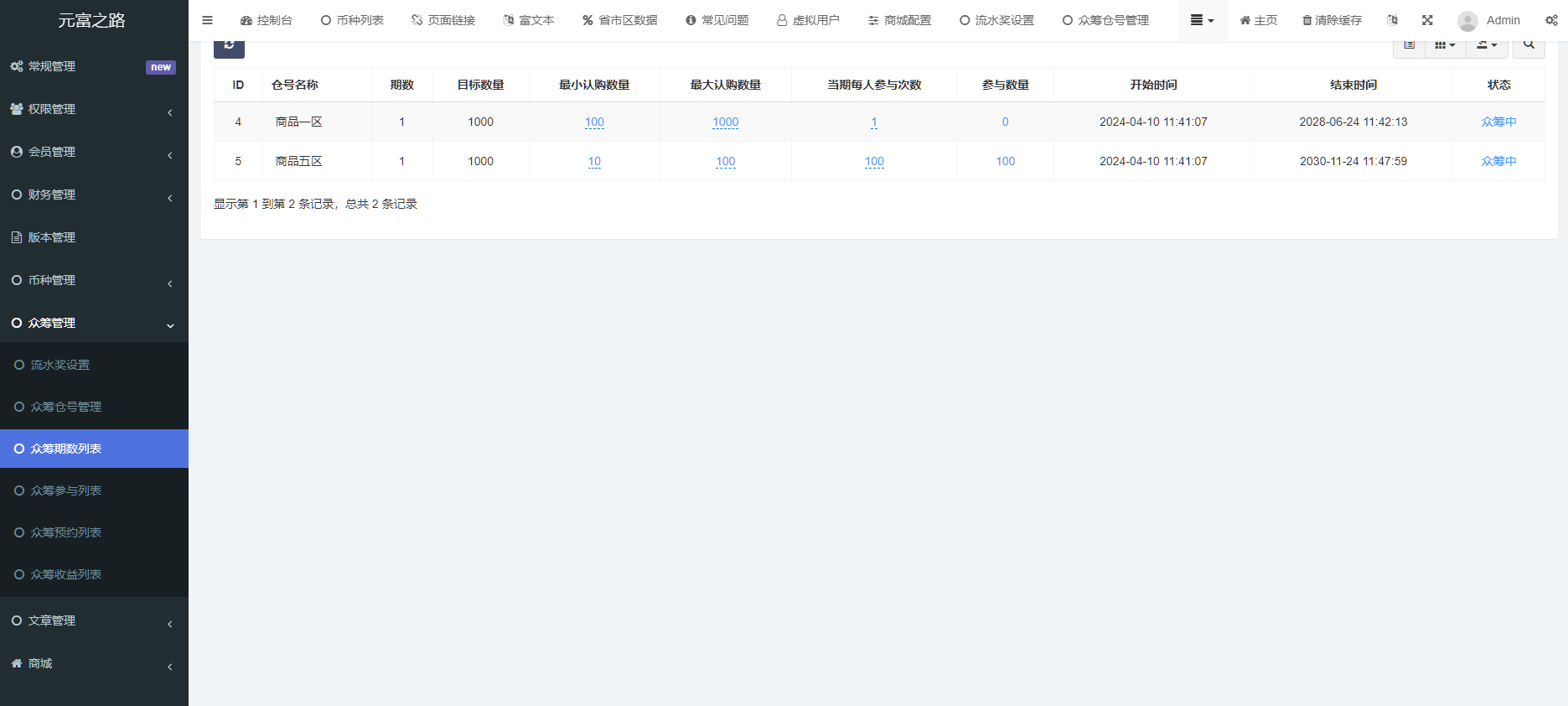Switch to the 控制台 tab

coord(267,20)
